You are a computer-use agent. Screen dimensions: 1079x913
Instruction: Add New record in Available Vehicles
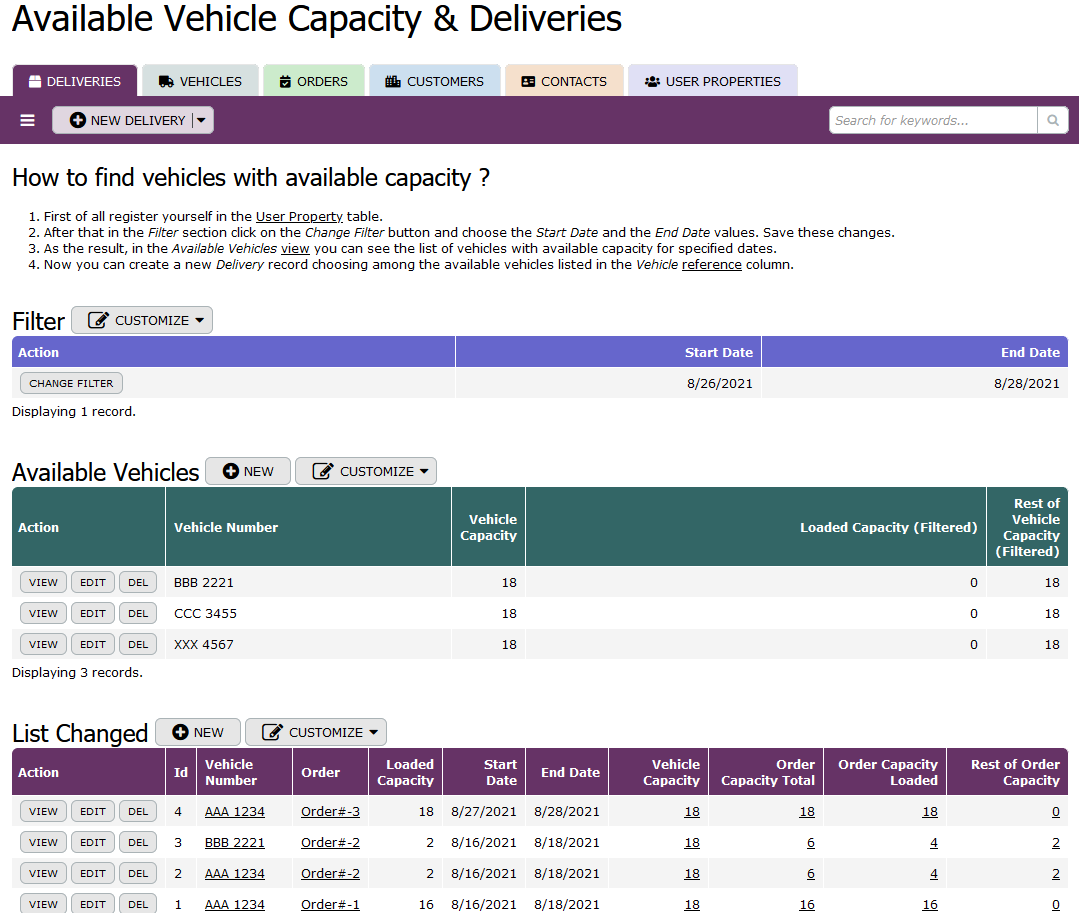247,471
